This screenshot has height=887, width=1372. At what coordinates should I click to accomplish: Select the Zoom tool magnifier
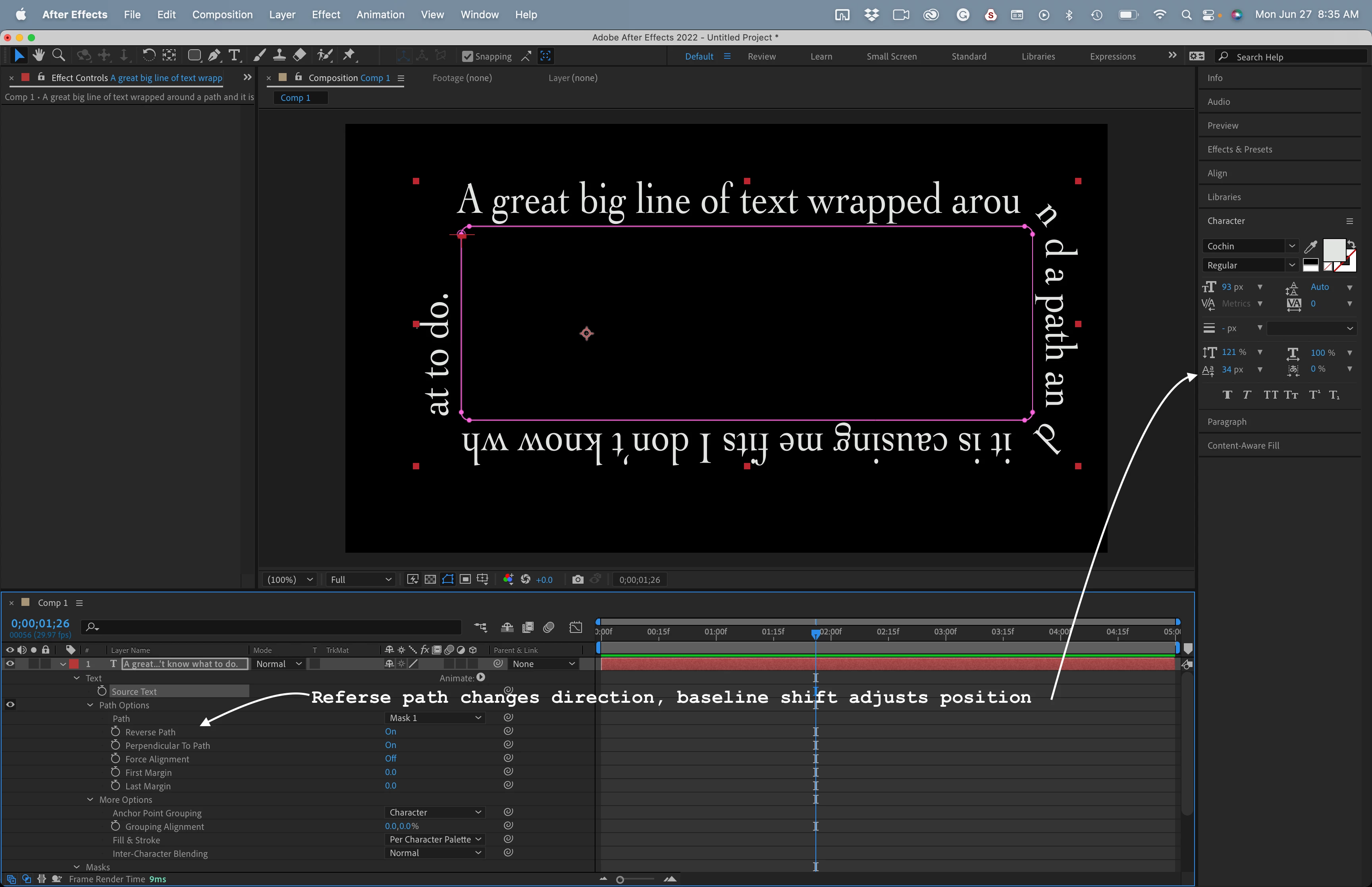pyautogui.click(x=58, y=55)
